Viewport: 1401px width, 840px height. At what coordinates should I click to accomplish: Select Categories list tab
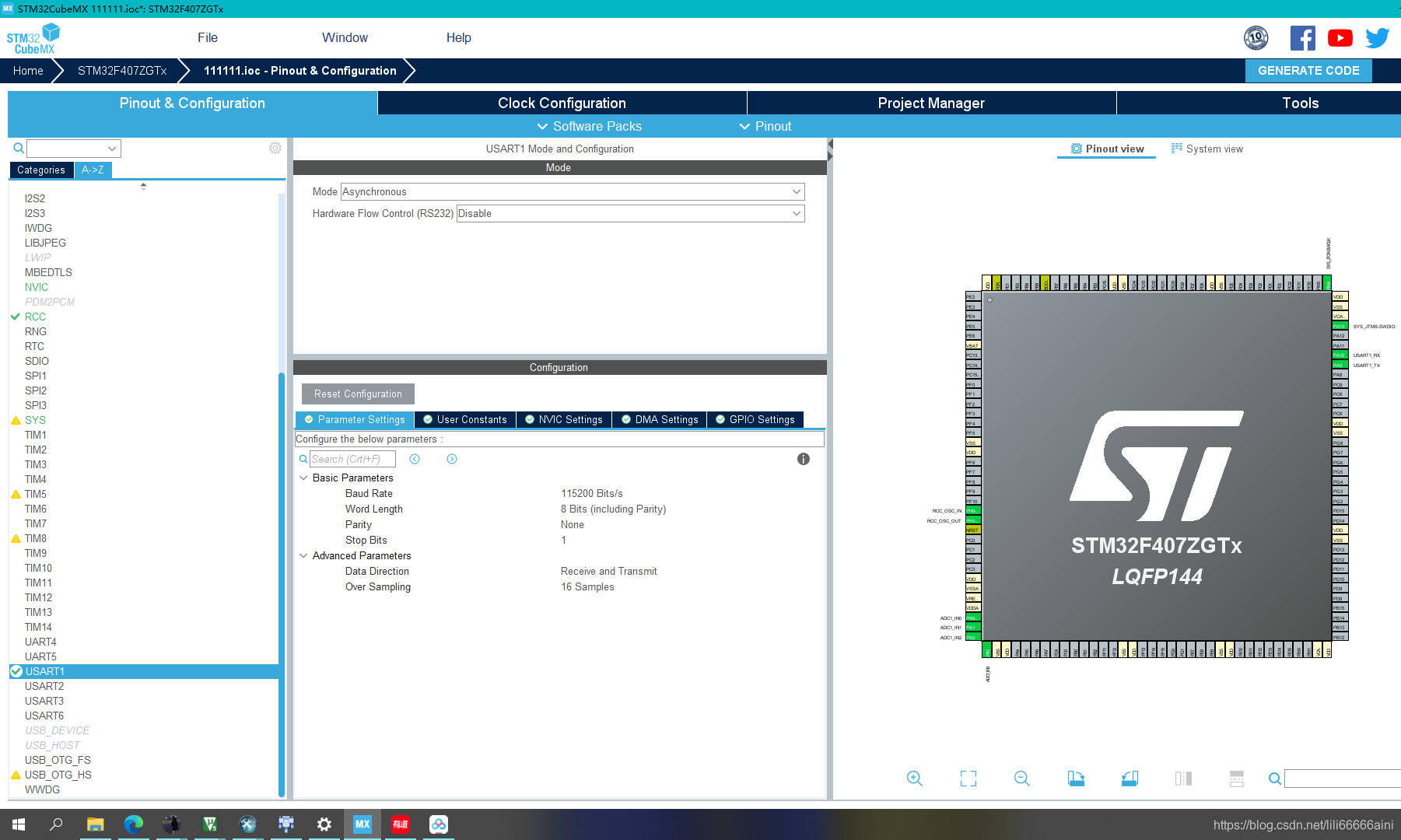tap(41, 170)
